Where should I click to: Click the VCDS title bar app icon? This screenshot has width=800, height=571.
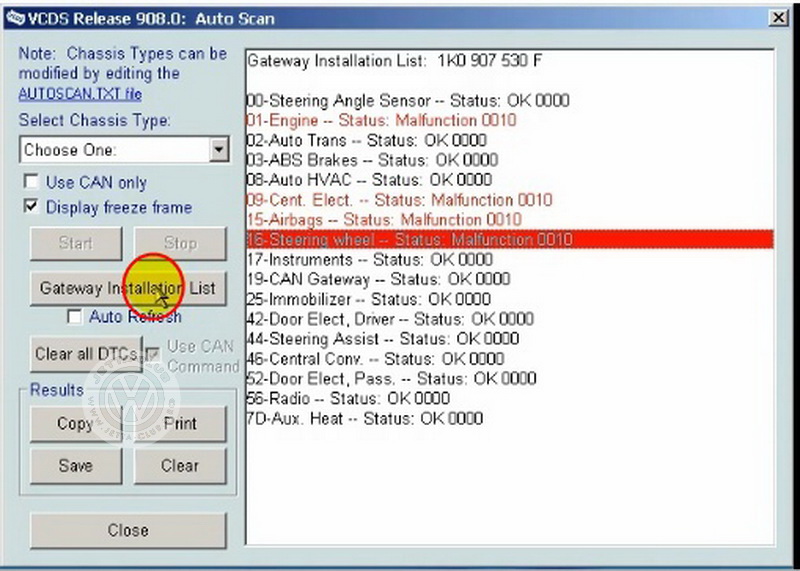tap(15, 18)
